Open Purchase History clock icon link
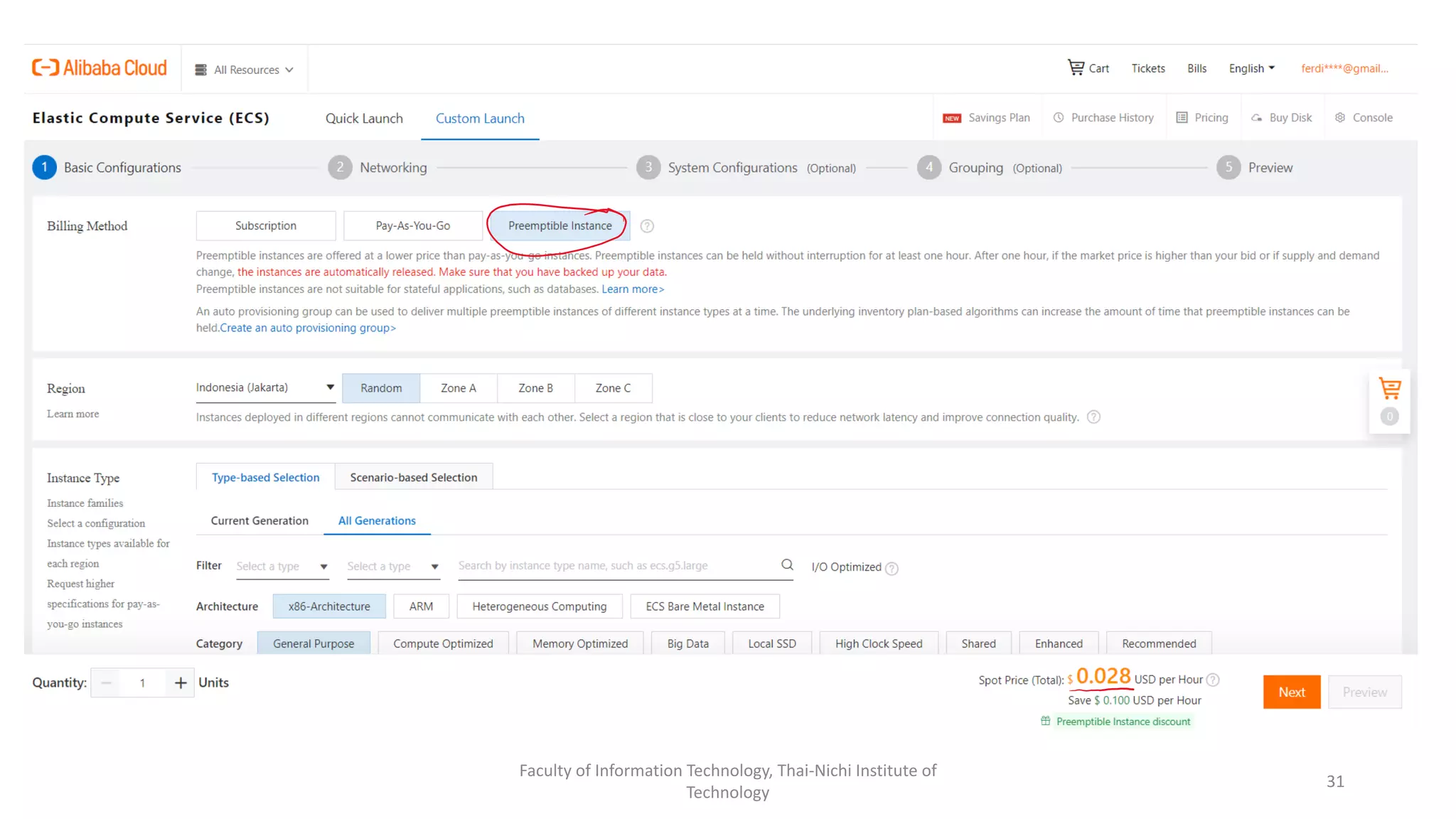 [x=1103, y=118]
